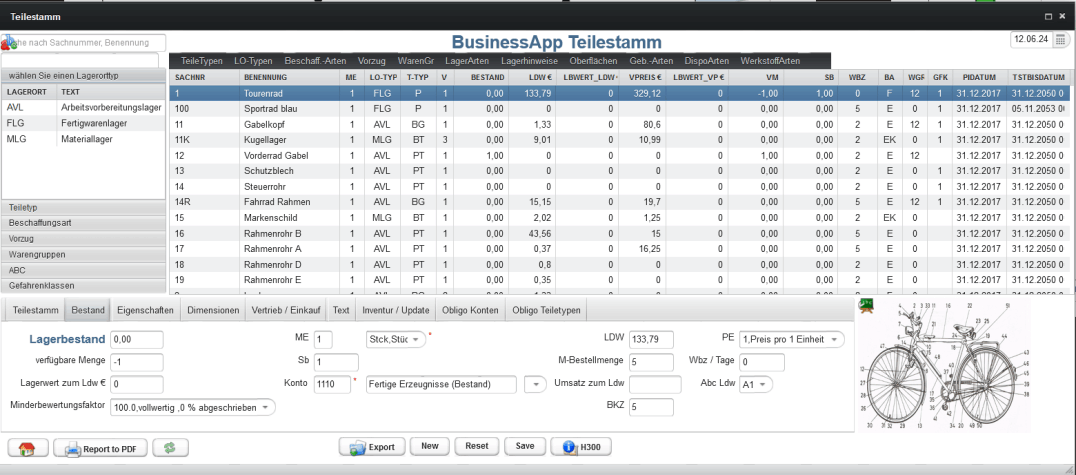
Task: Click the Save button
Action: (525, 446)
